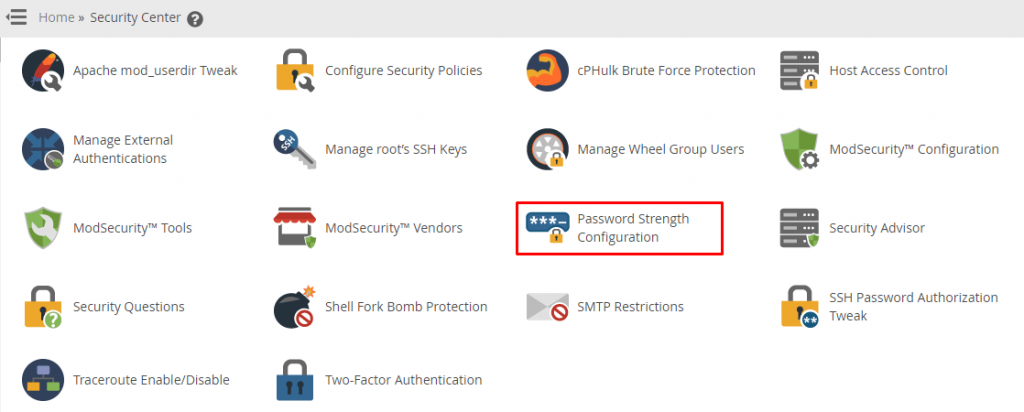Open Manage Wheel Group Users wheel icon
Viewport: 1024px width, 412px height.
[x=547, y=150]
